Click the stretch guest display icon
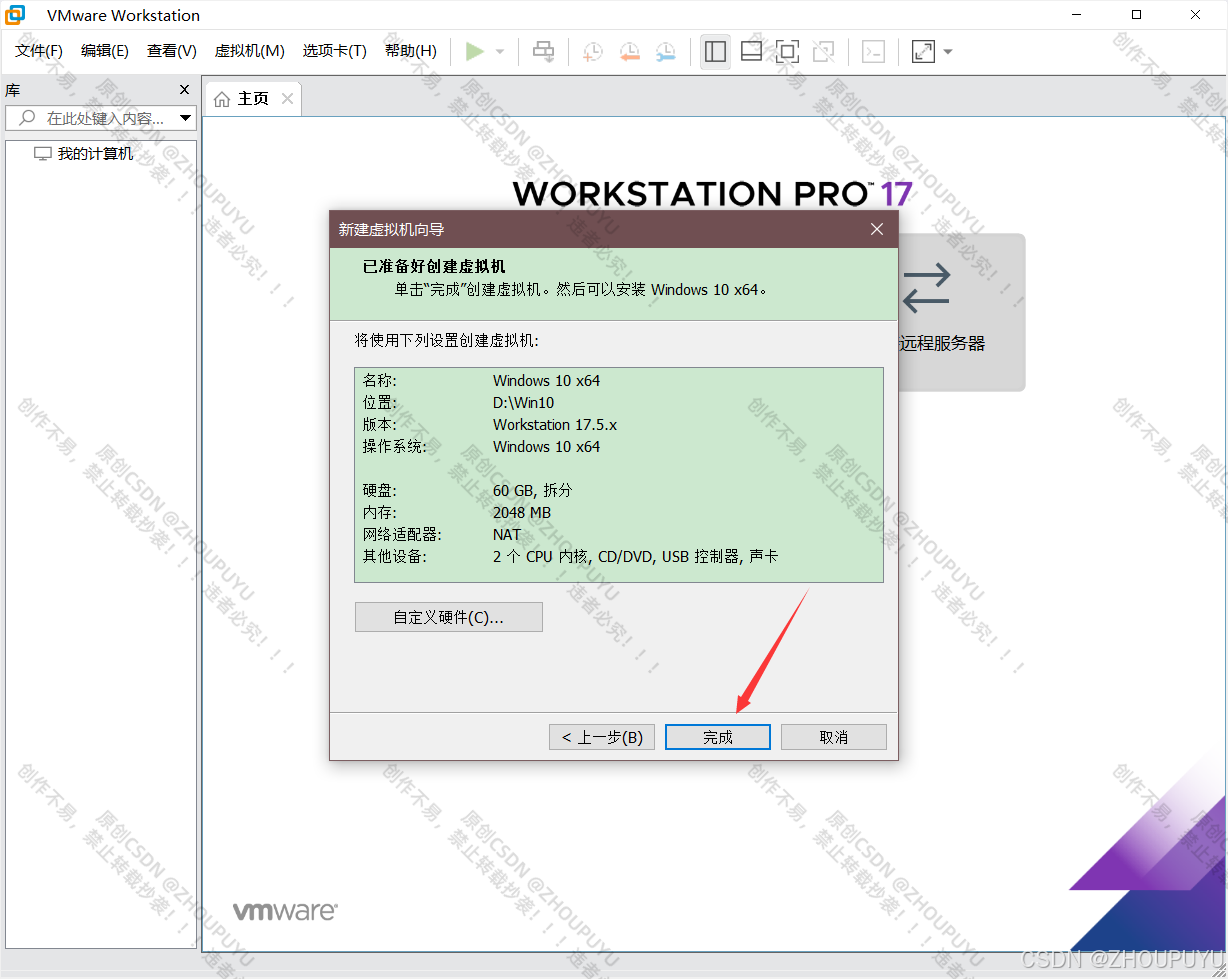Image resolution: width=1228 pixels, height=979 pixels. pos(923,51)
